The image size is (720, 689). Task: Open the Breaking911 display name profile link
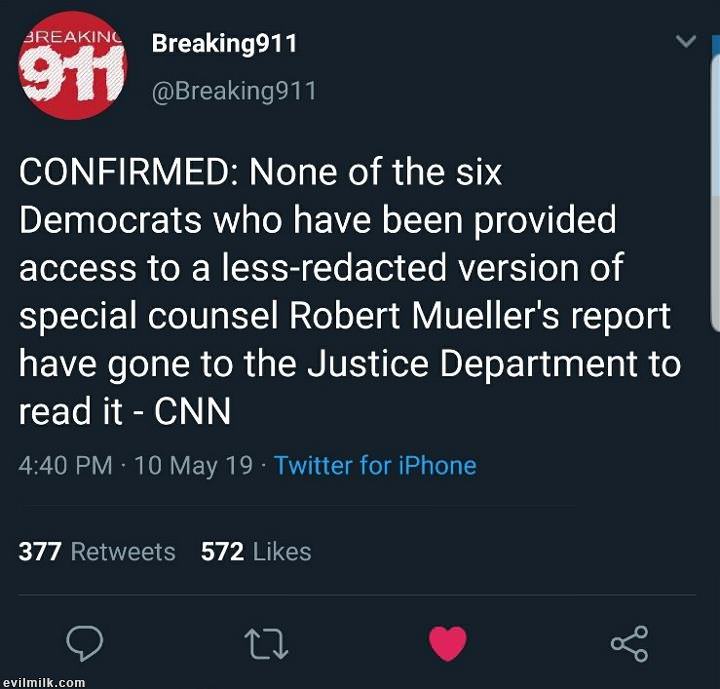point(224,44)
